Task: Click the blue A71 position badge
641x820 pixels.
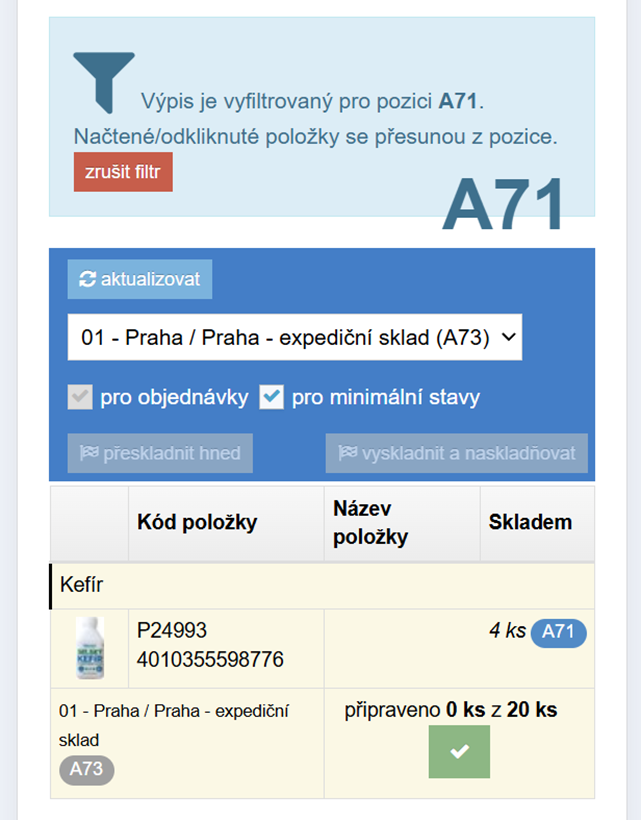Action: (x=558, y=633)
